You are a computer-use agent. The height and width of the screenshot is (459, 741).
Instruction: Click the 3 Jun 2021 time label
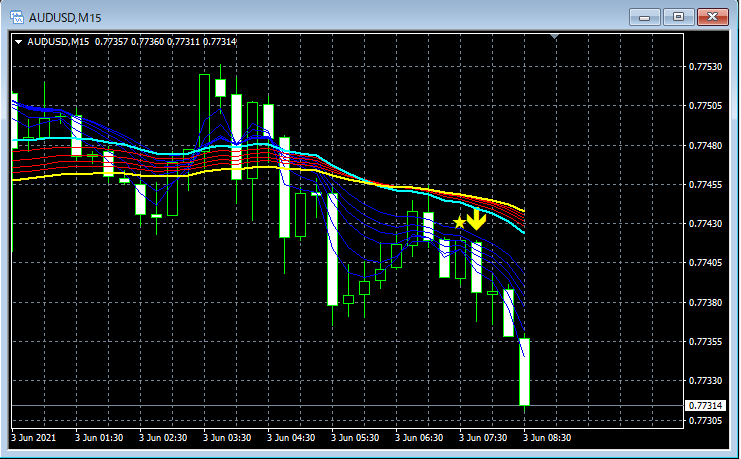[33, 438]
